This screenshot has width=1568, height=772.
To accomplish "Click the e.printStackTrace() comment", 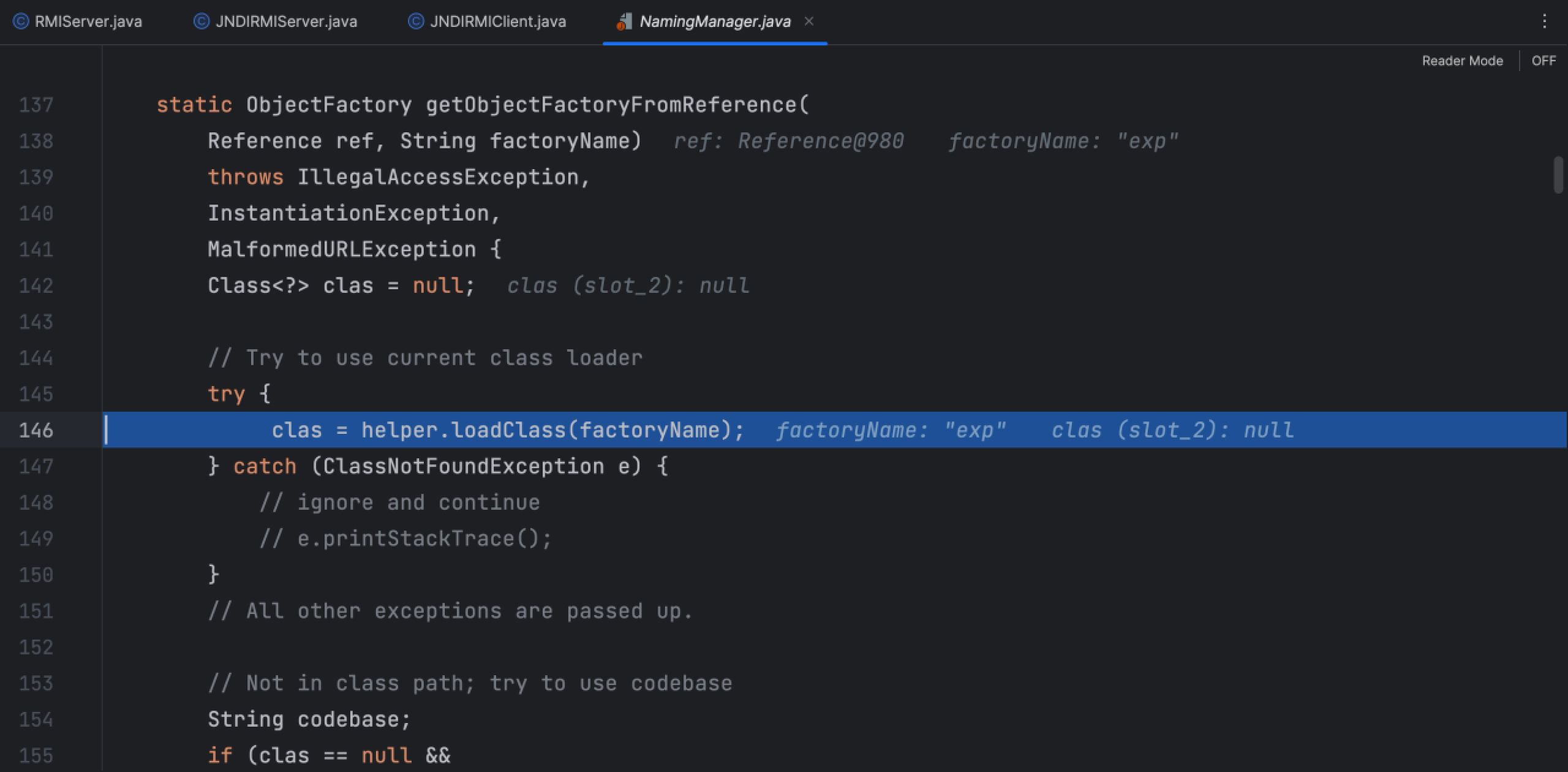I will pyautogui.click(x=406, y=539).
